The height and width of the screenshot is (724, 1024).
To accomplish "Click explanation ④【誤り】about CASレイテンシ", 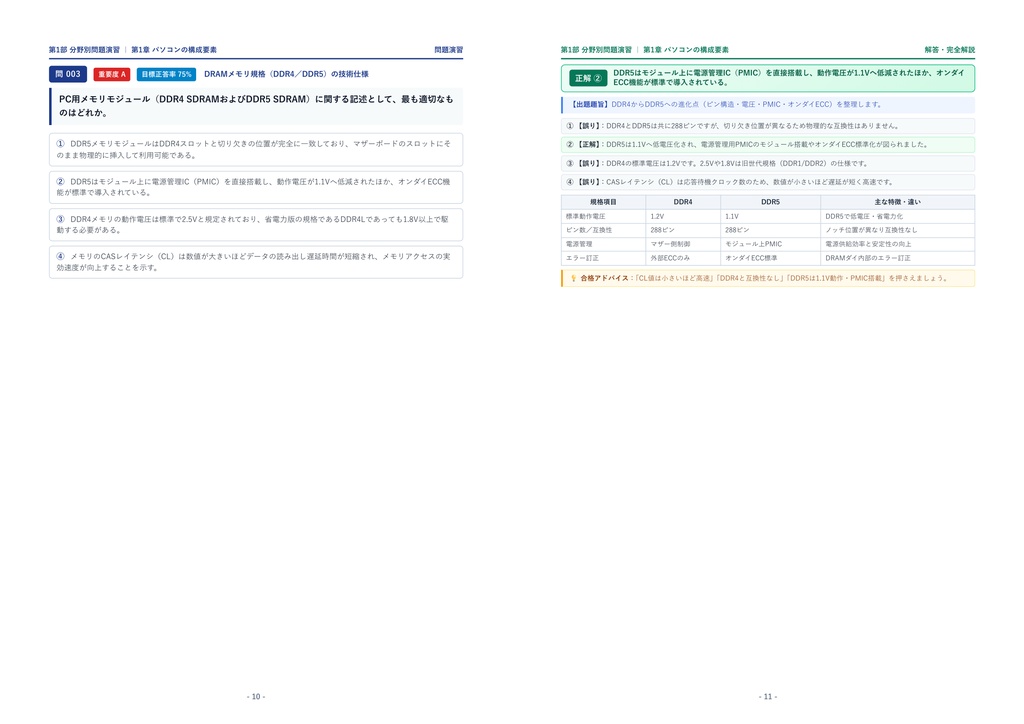I will click(x=768, y=182).
